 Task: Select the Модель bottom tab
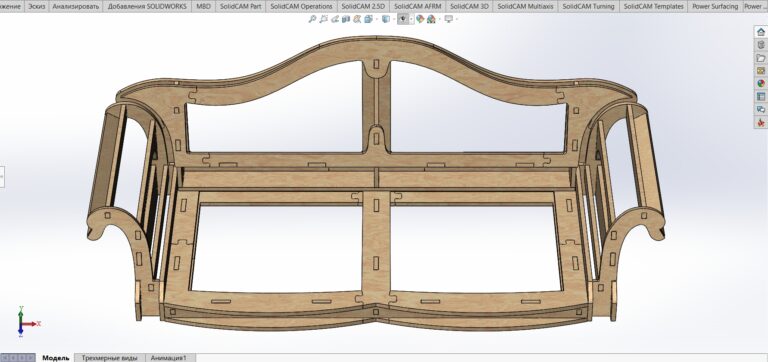tap(55, 358)
